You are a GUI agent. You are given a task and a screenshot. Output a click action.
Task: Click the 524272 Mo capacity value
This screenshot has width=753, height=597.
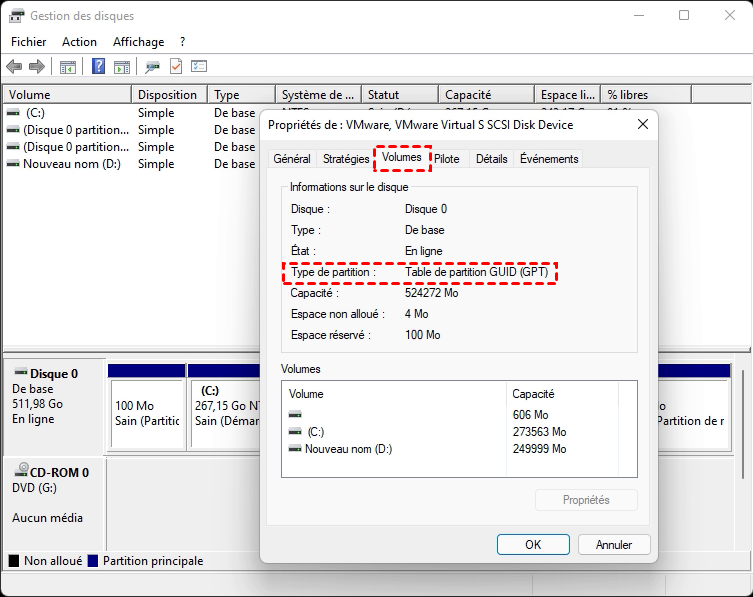tap(431, 293)
